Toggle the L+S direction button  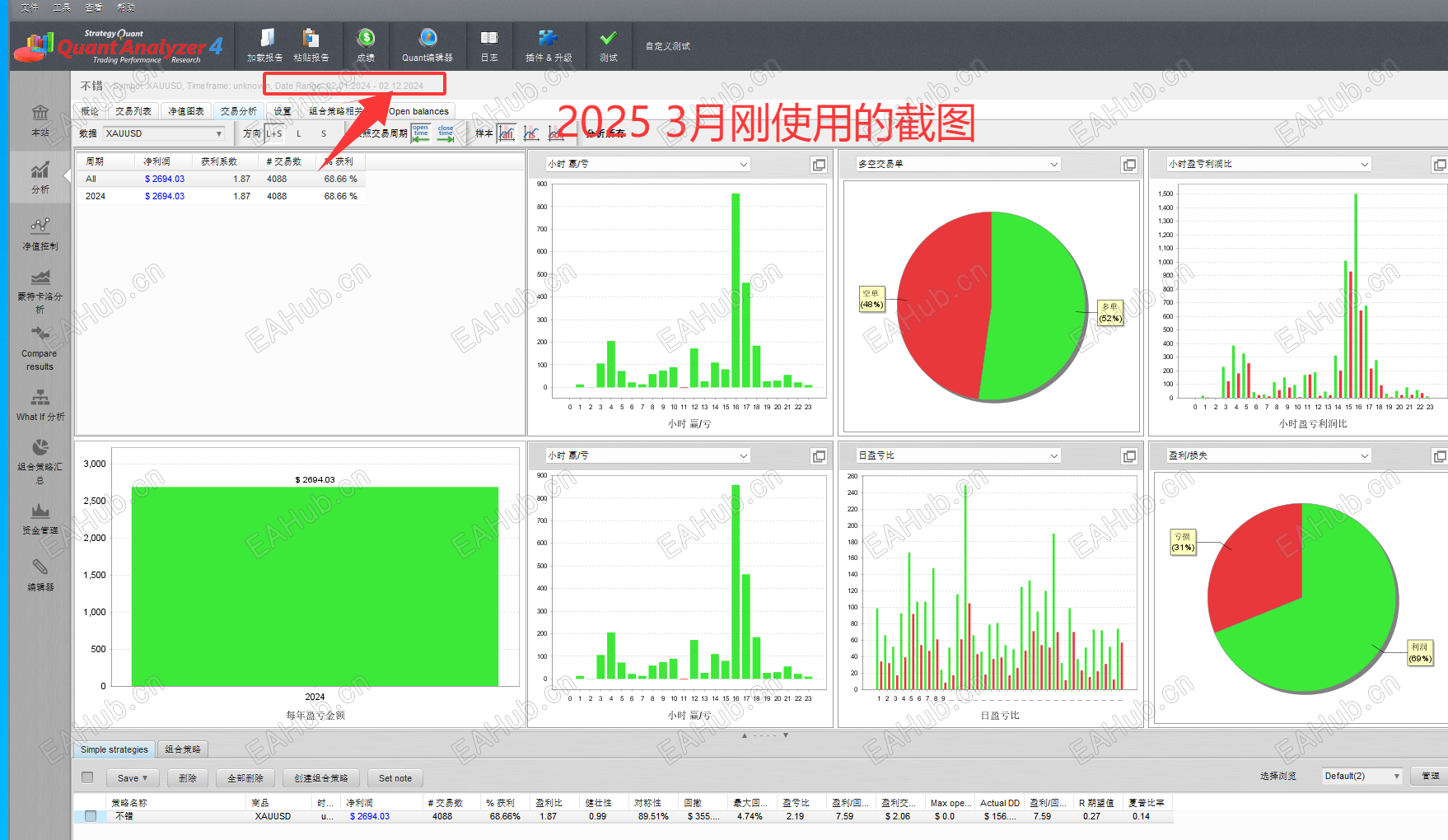click(x=273, y=133)
